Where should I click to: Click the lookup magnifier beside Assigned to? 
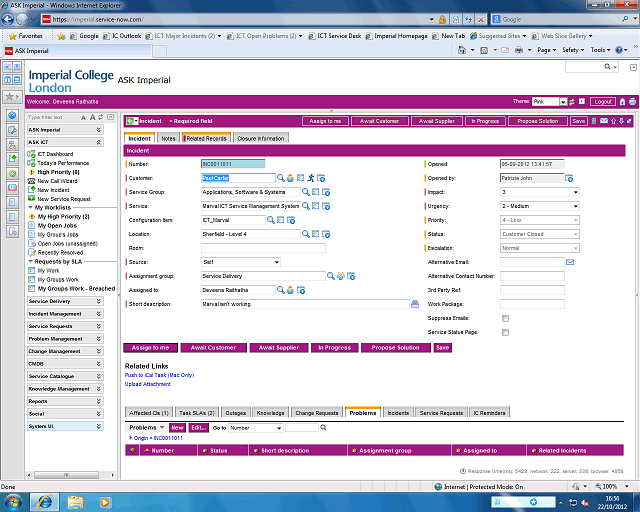[x=281, y=289]
